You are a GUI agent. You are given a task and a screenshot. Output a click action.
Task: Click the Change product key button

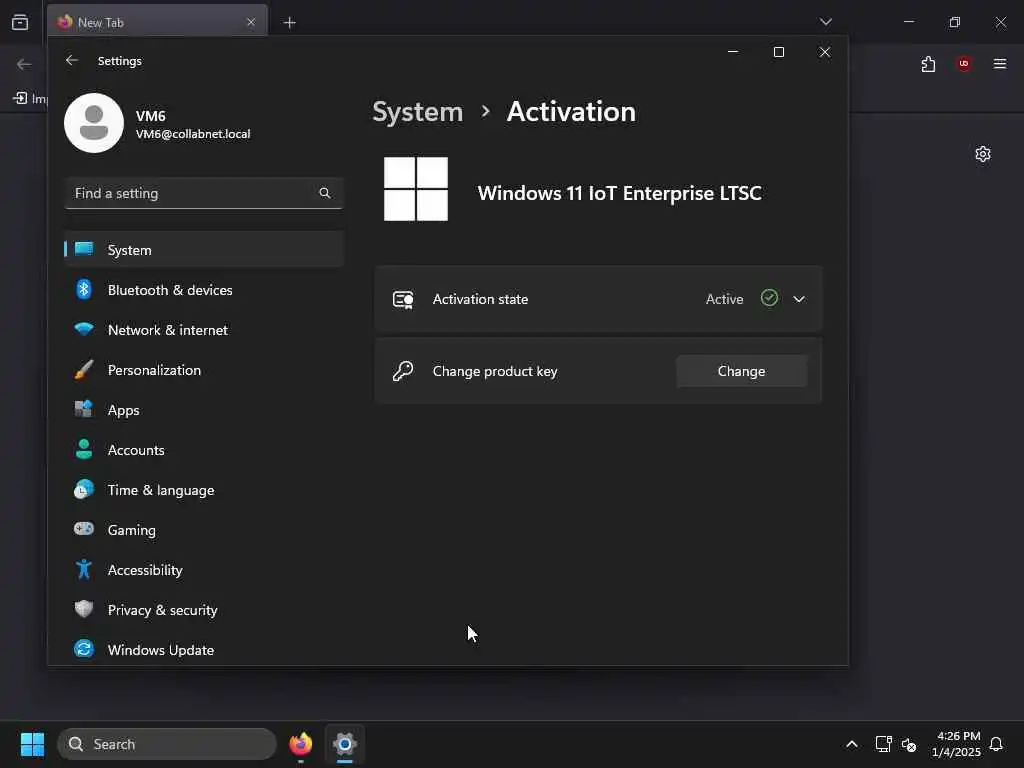(741, 371)
